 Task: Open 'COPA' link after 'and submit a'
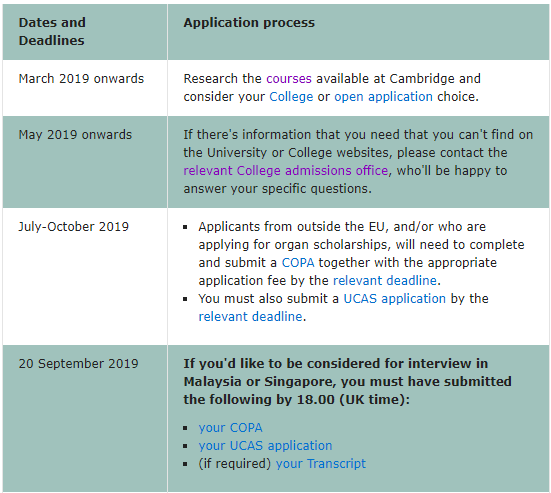point(298,262)
